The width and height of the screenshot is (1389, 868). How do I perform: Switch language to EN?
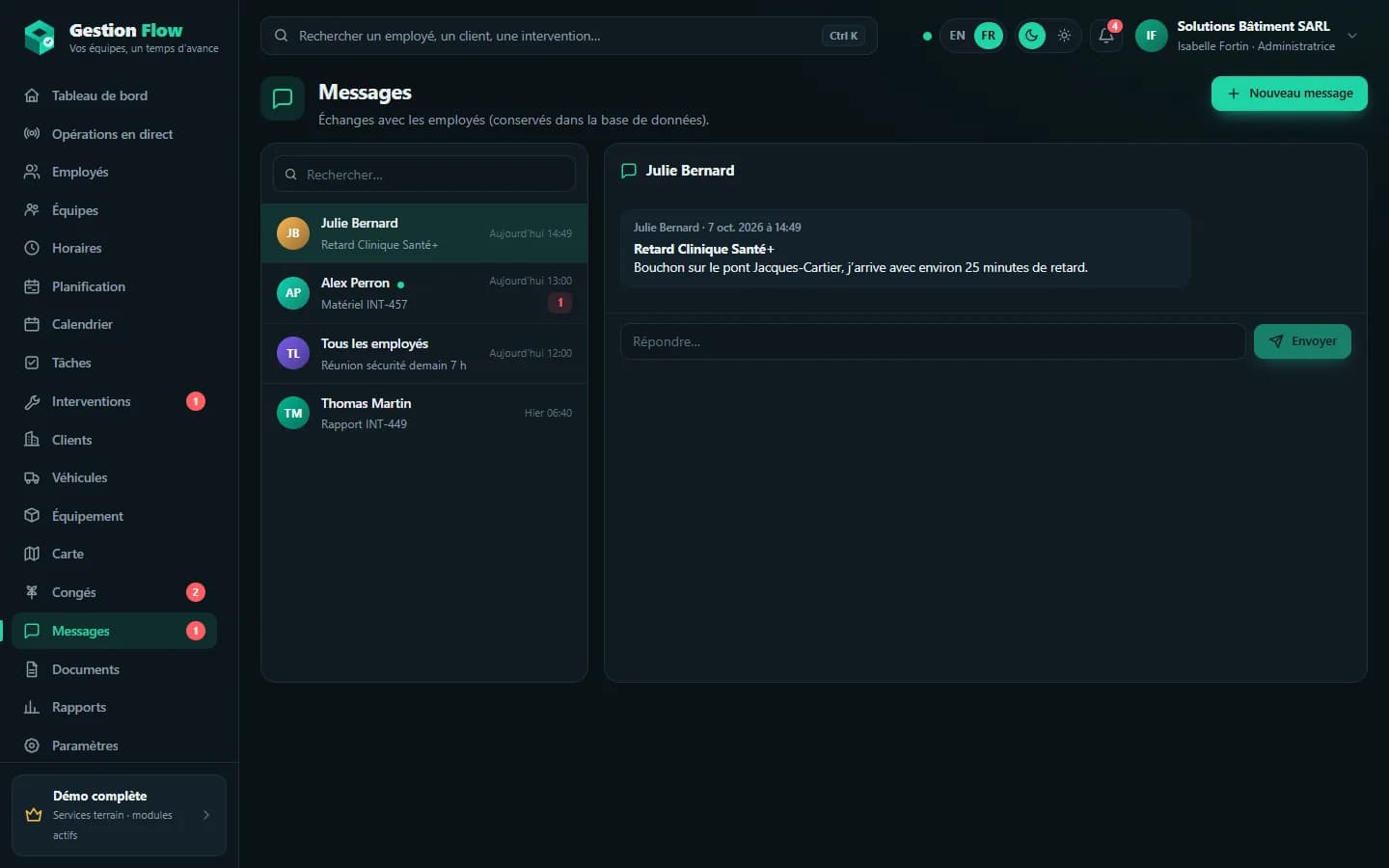[957, 36]
